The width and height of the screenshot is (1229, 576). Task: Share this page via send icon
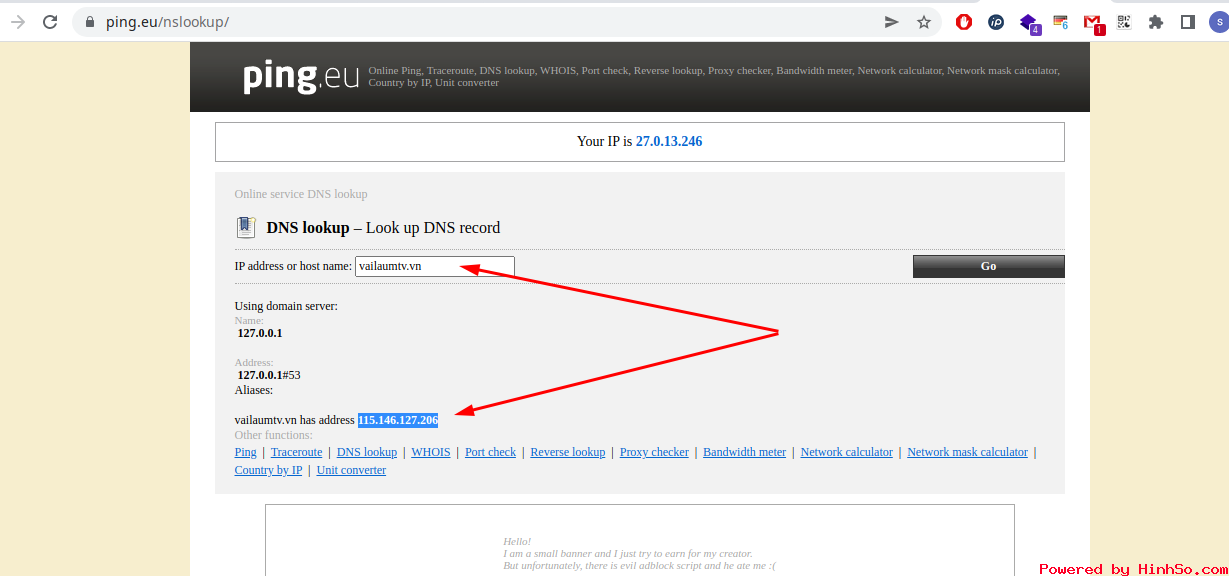click(891, 22)
